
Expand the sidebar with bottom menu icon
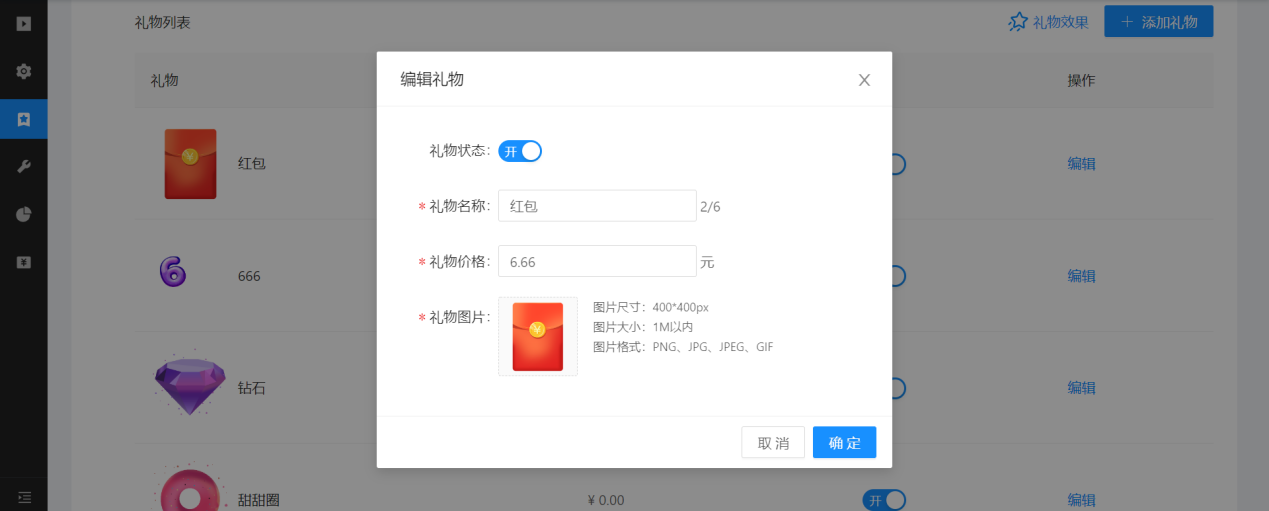coord(24,496)
